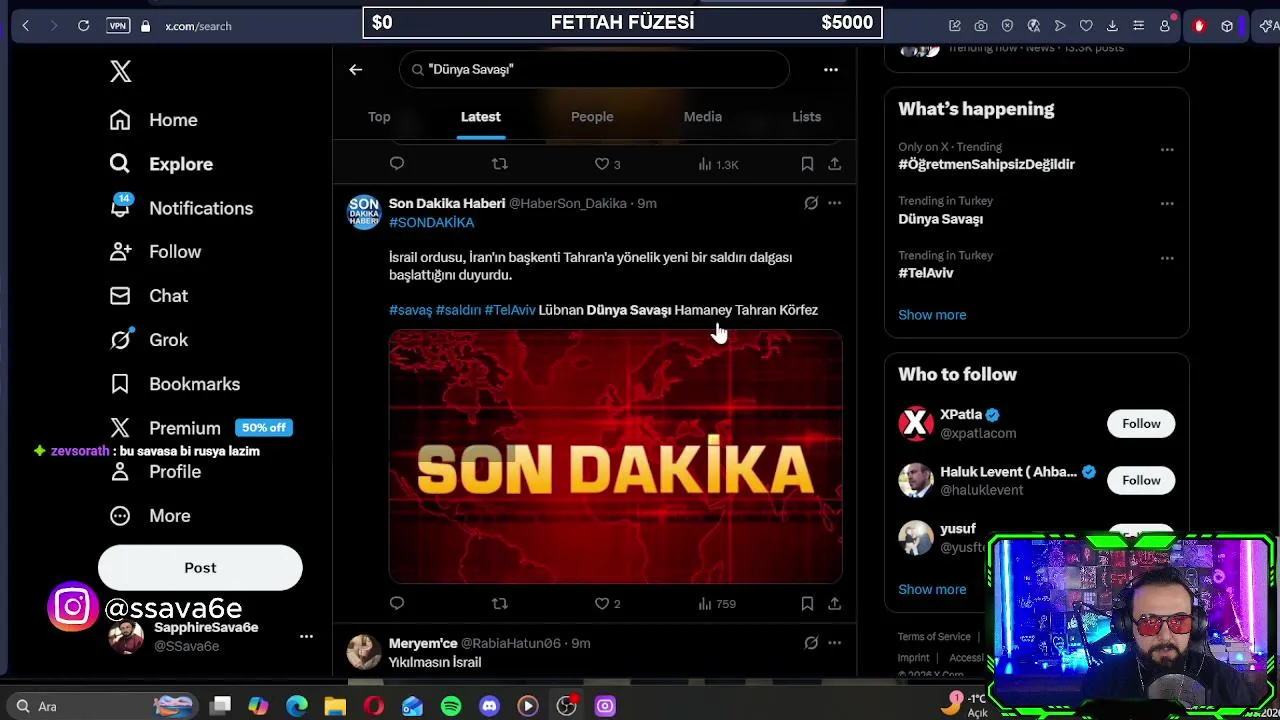
Task: Click the search field containing "Dünya Savaşı"
Action: pyautogui.click(x=594, y=69)
